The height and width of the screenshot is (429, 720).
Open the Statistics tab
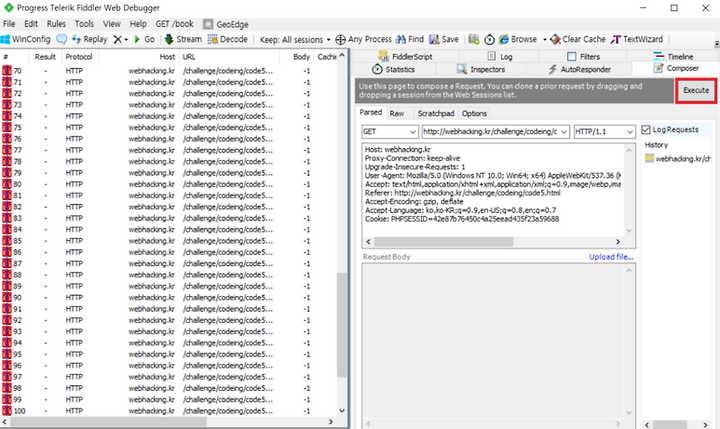point(393,69)
